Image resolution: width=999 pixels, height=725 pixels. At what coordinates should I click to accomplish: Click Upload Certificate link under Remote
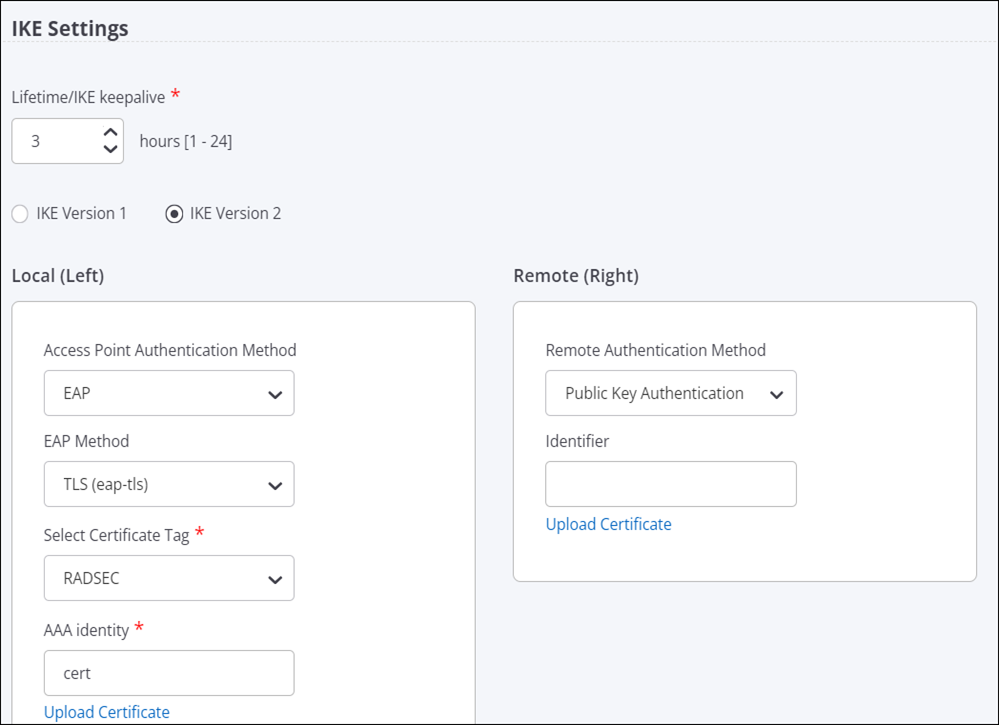(x=608, y=524)
